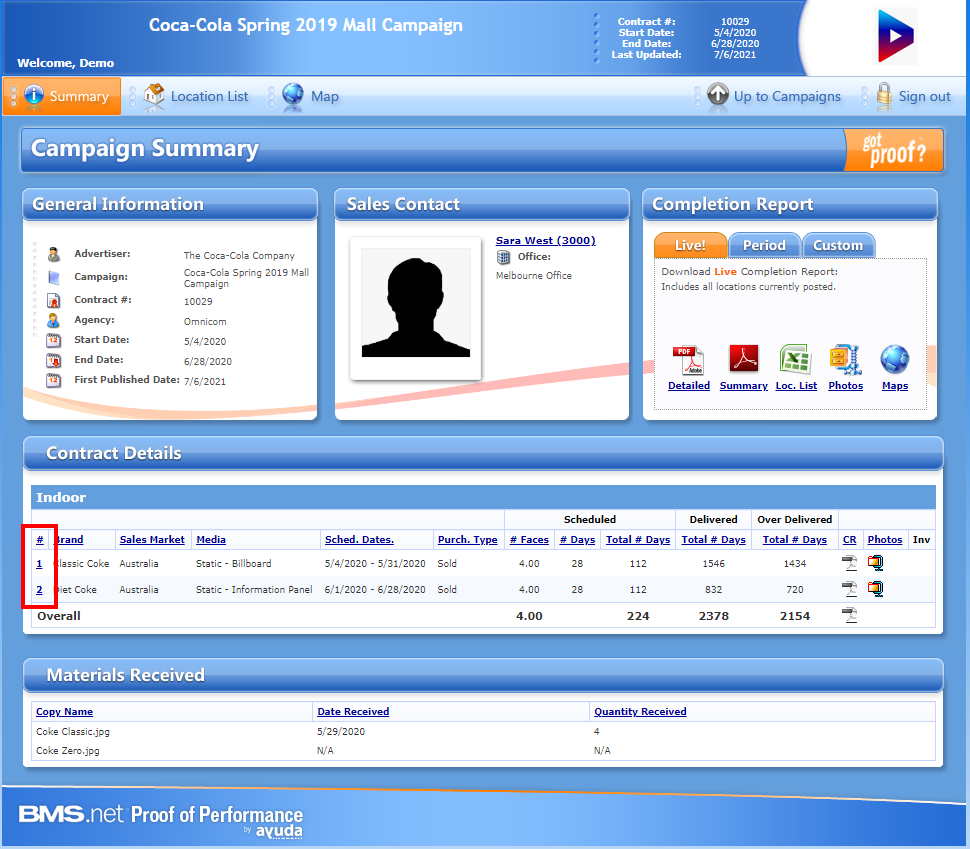Sort by # Faces column

[x=529, y=540]
